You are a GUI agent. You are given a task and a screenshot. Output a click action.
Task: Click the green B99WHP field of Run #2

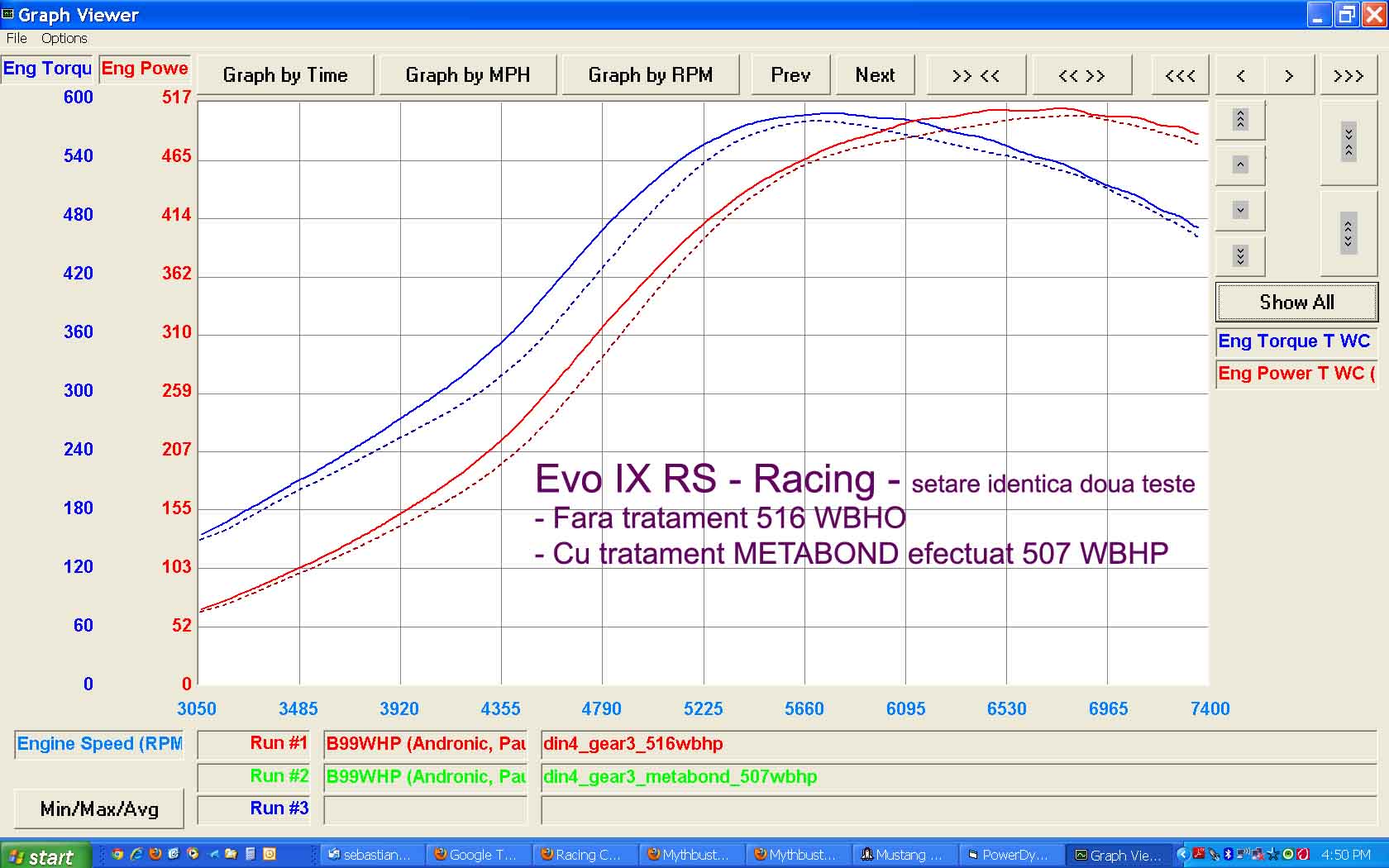426,777
